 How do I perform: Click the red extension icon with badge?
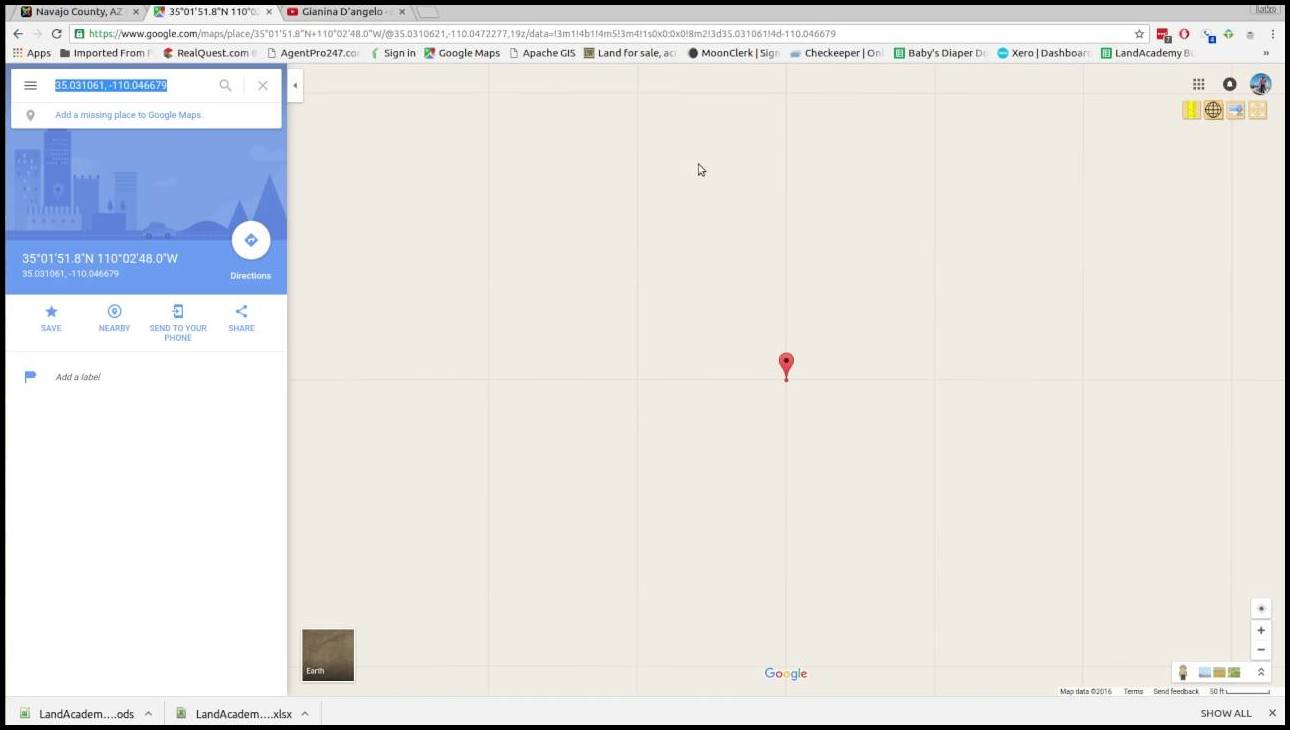(x=1164, y=34)
